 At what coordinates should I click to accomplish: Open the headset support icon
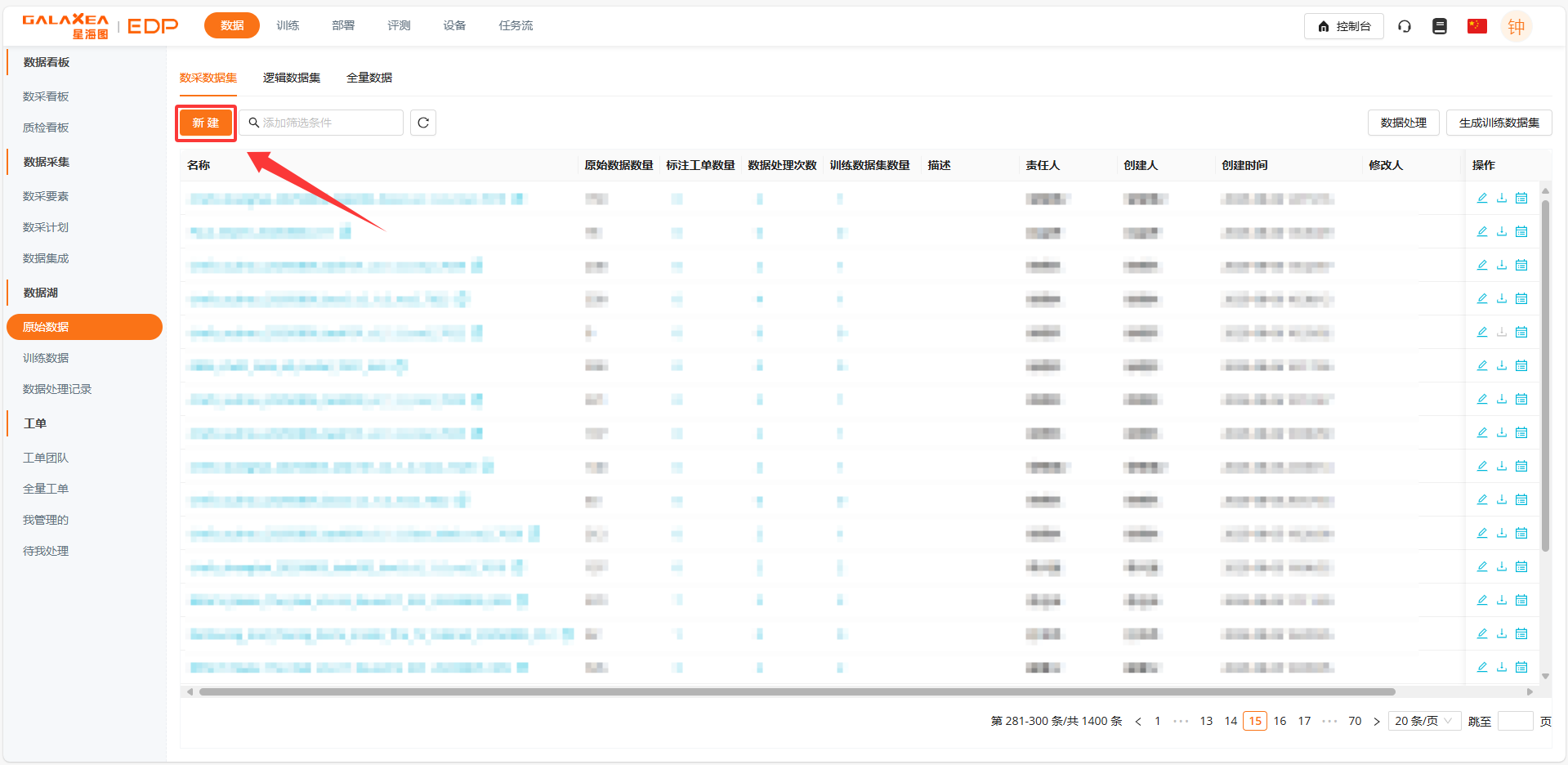click(1404, 26)
